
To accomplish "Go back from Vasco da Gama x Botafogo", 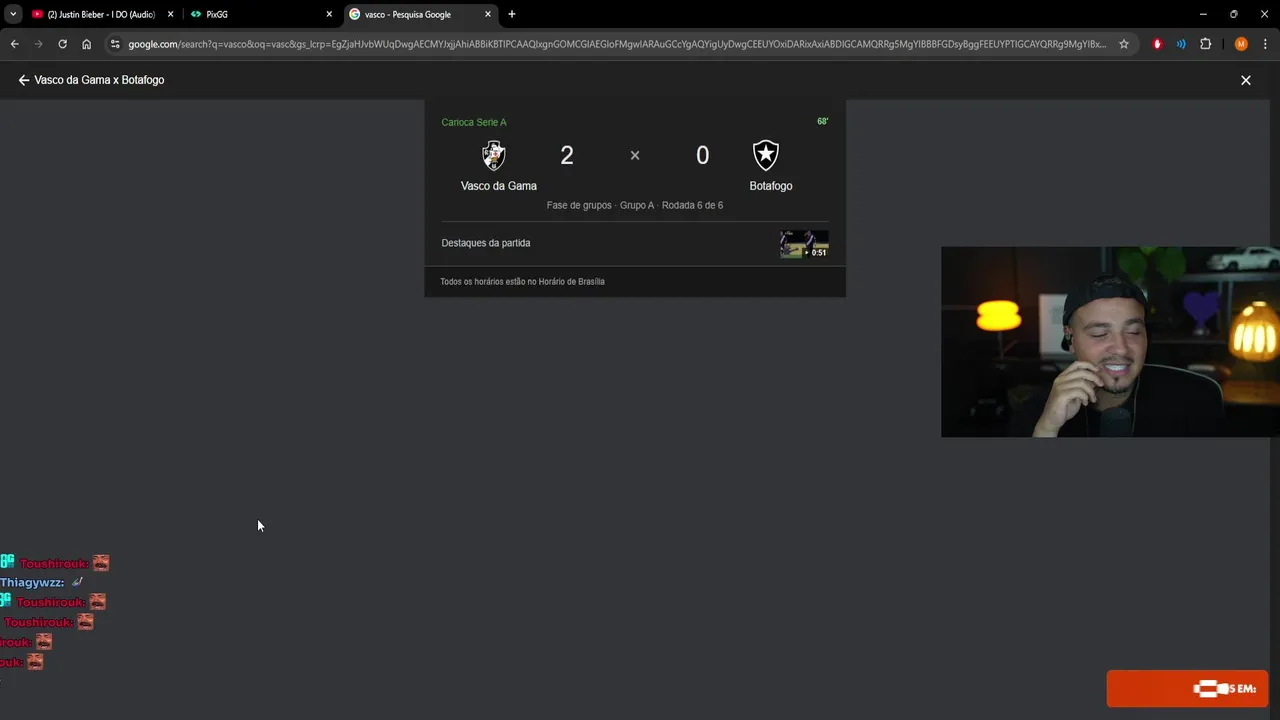I will pos(24,80).
